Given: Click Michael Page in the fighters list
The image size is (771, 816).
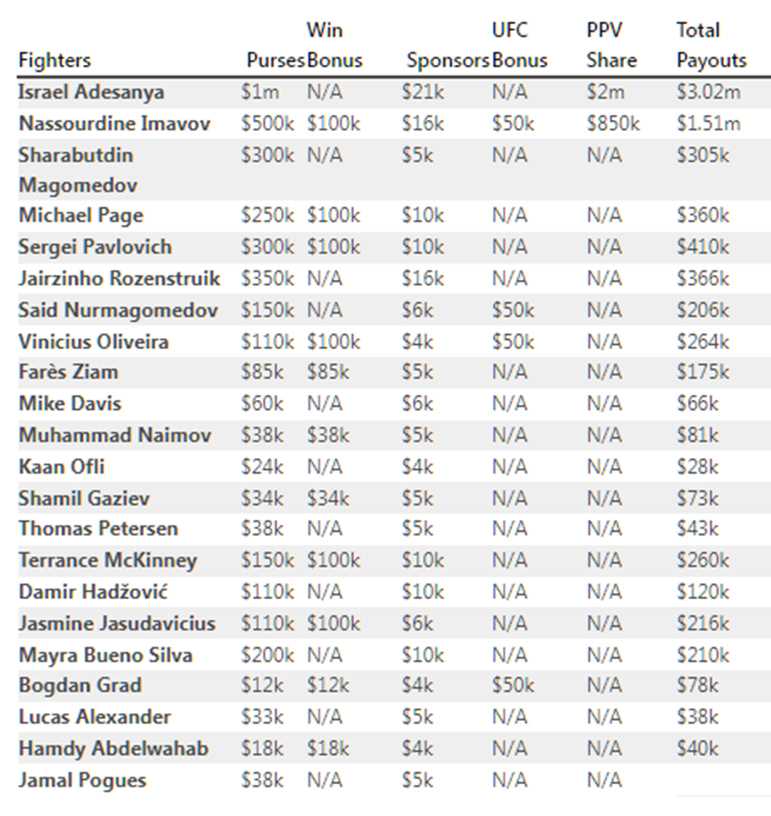Looking at the screenshot, I should [81, 215].
